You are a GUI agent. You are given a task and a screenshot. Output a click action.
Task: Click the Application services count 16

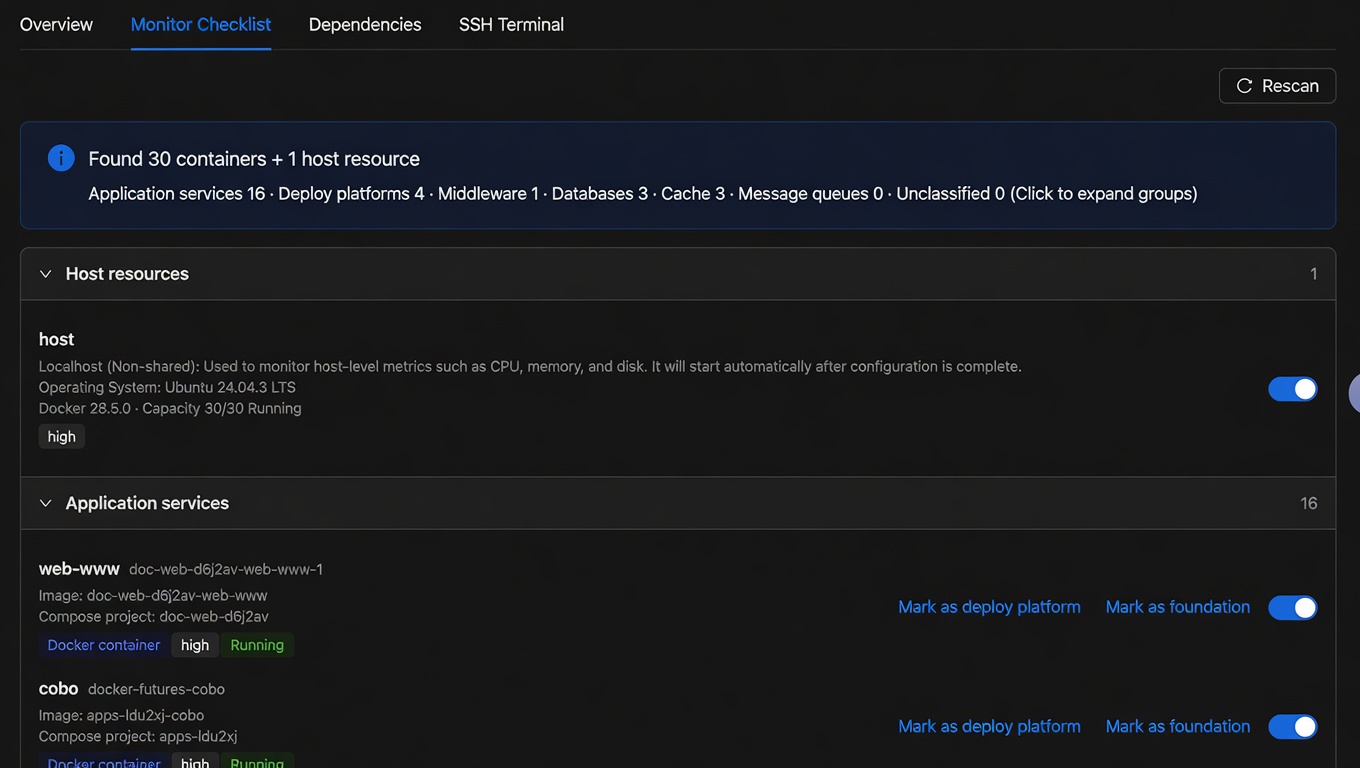(1309, 504)
